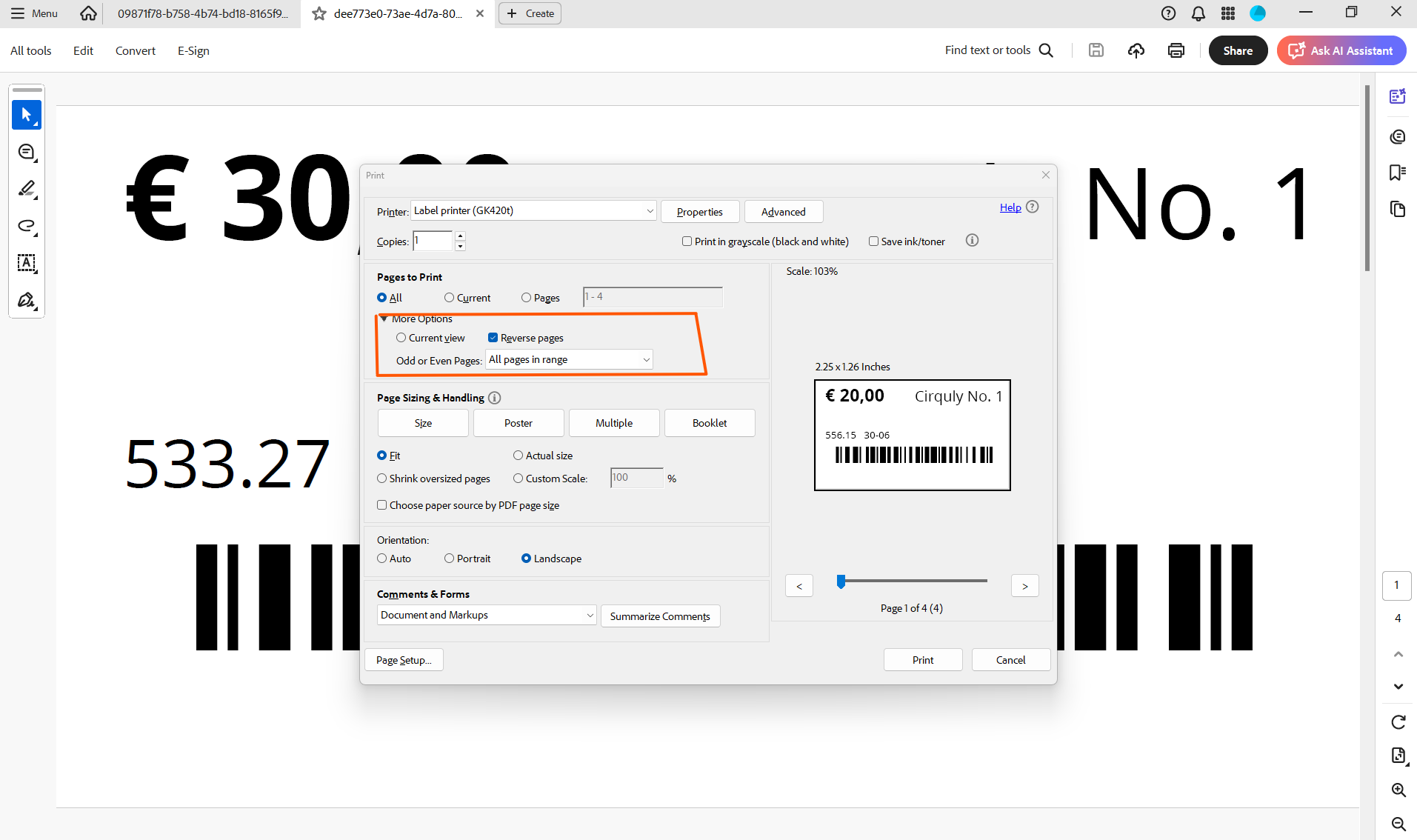
Task: Open the Convert menu
Action: point(136,50)
